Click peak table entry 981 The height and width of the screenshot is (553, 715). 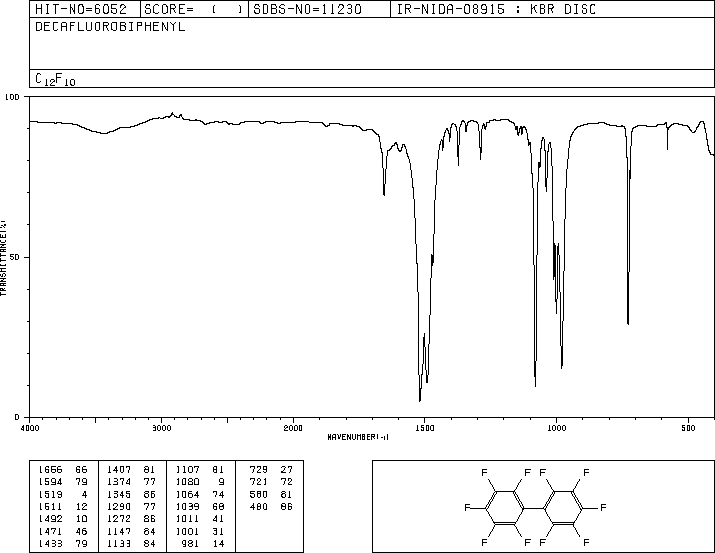click(190, 543)
